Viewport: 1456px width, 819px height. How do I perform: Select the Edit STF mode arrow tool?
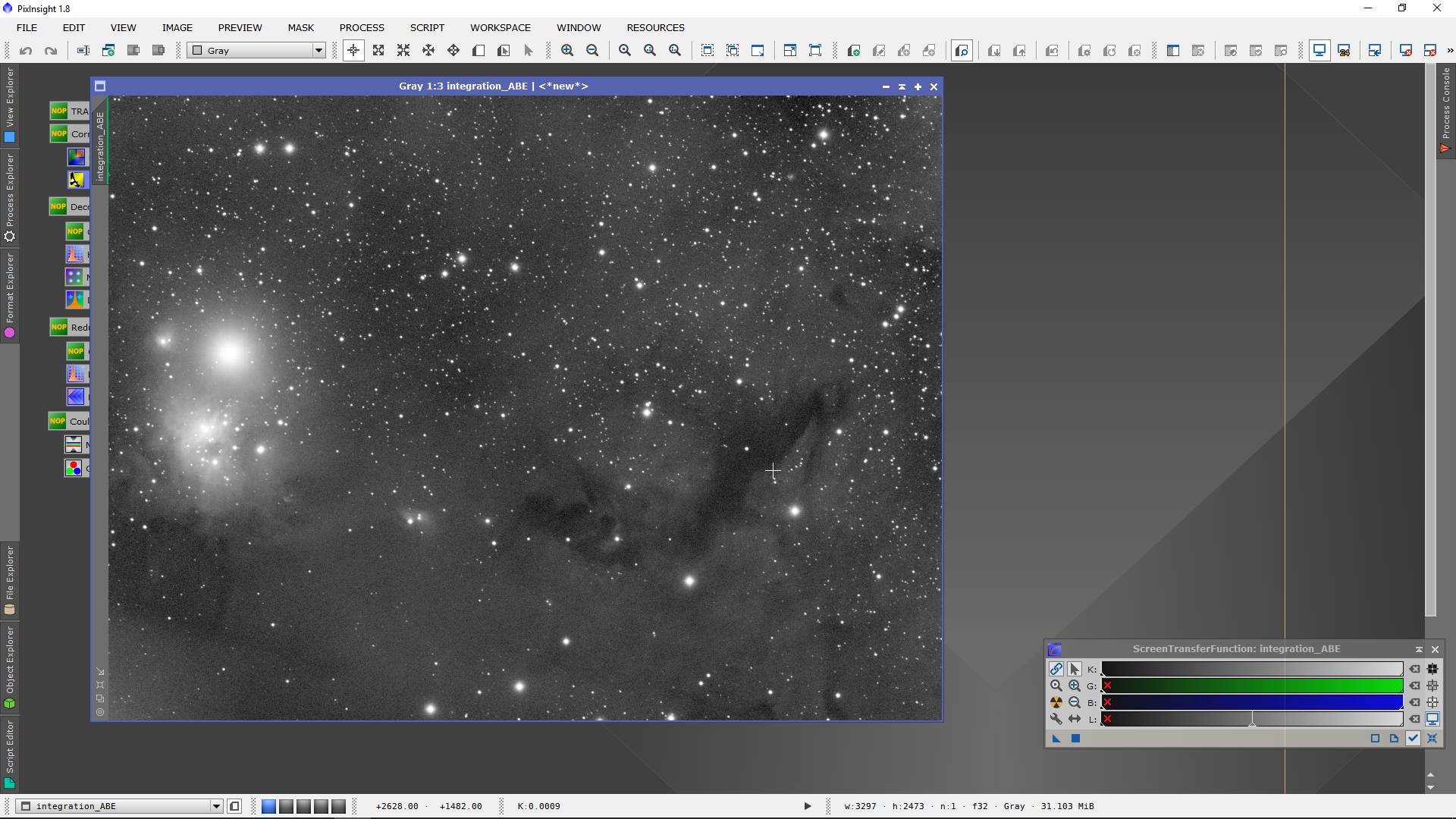point(1074,669)
